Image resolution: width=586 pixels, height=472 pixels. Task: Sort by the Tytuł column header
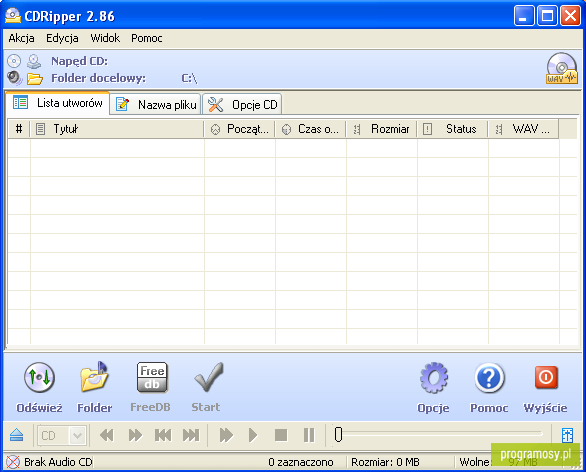point(117,129)
